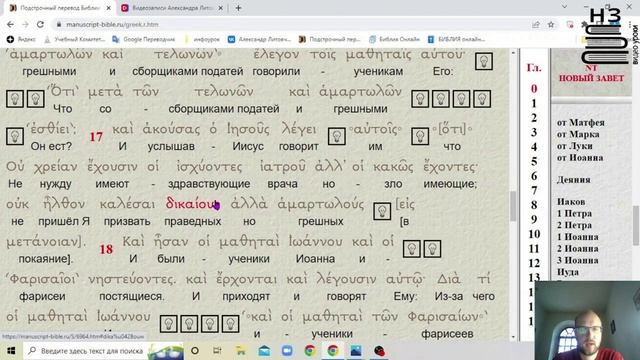Viewport: 640px width, 360px height.
Task: Click the red recorder icon on the taskbar
Action: coord(379,351)
